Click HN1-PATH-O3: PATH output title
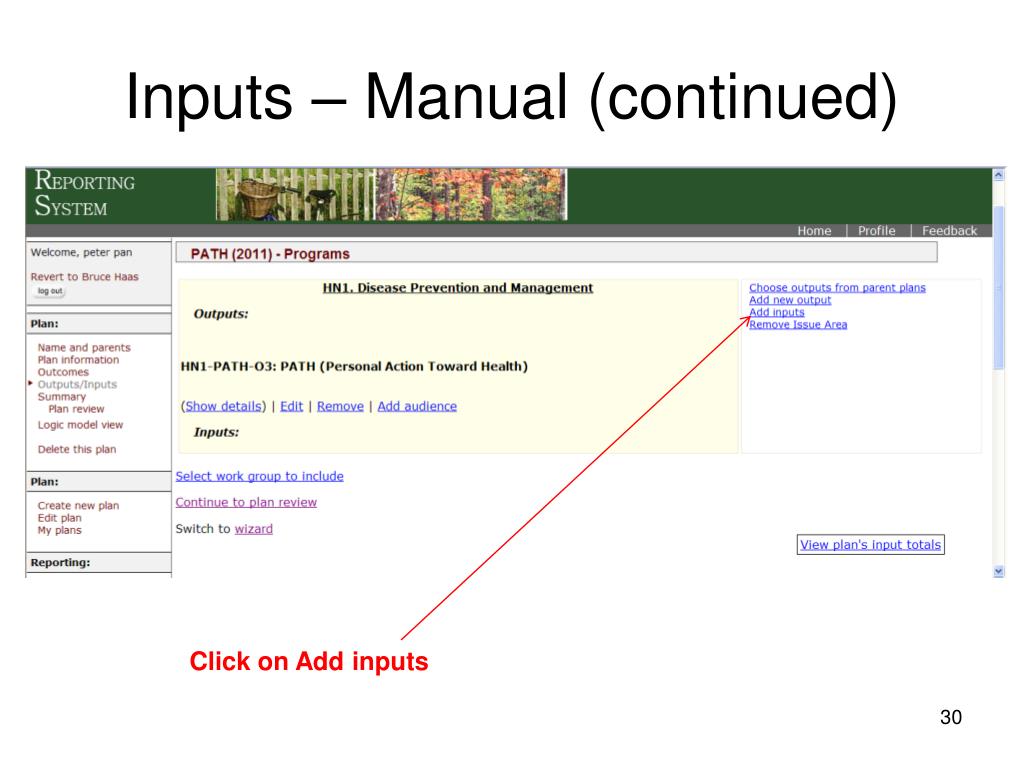Viewport: 1024px width, 768px height. [354, 366]
